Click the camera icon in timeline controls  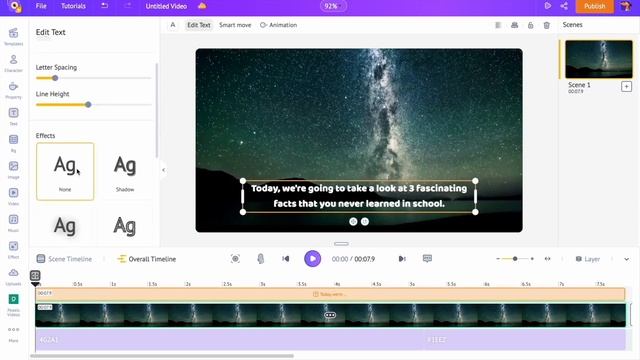[235, 259]
